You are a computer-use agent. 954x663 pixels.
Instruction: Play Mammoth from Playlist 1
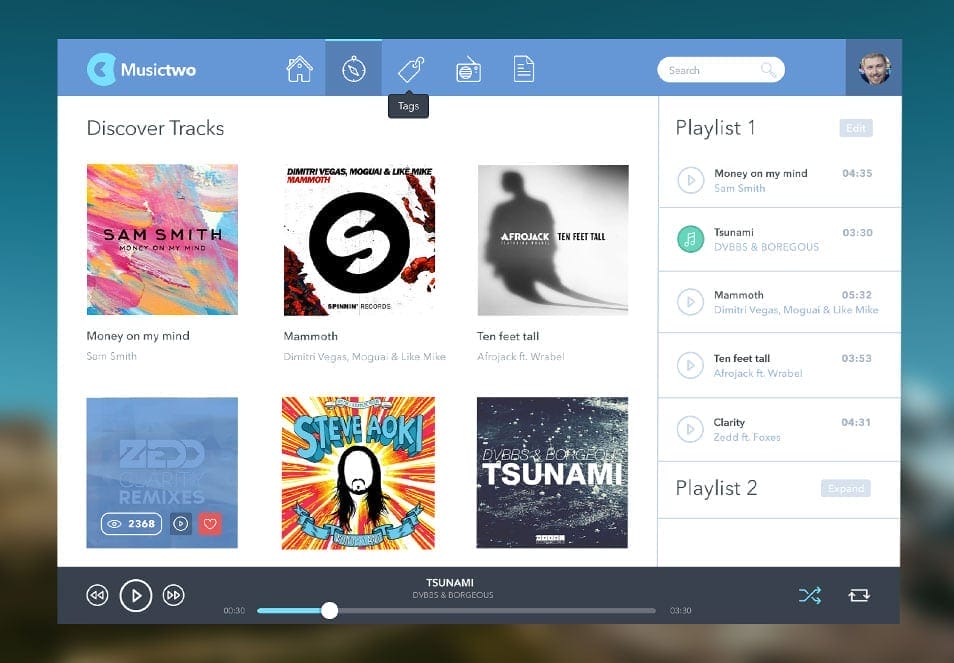pyautogui.click(x=690, y=301)
